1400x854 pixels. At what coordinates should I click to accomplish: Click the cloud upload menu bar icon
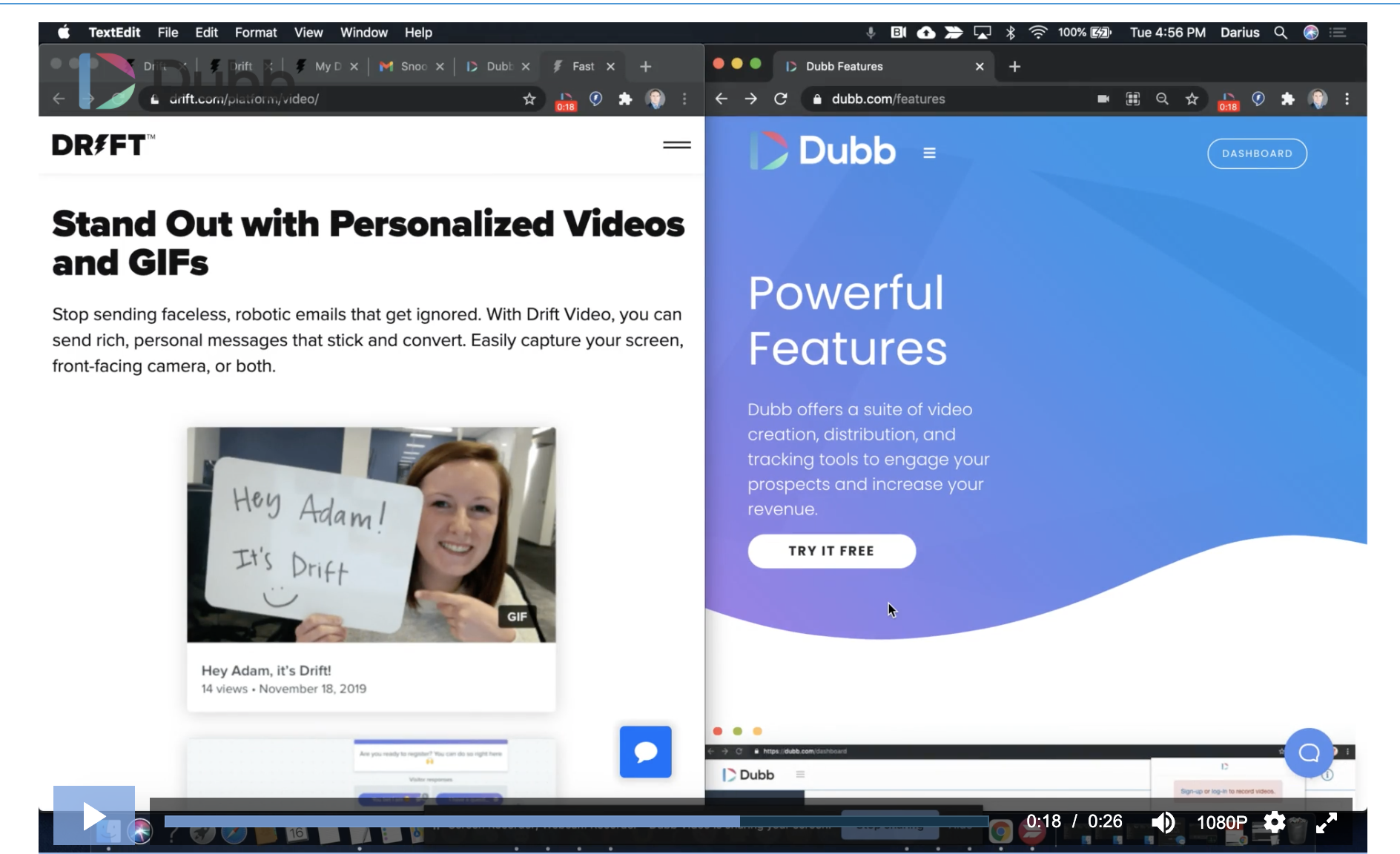[926, 32]
